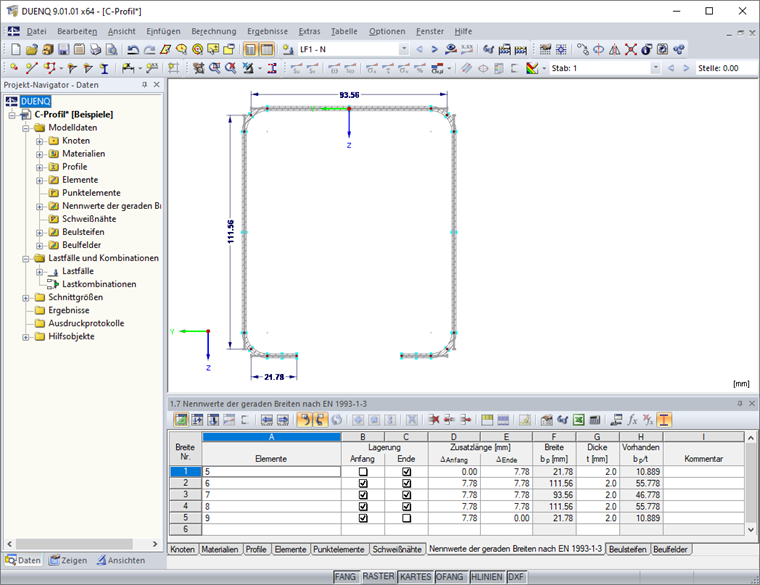Screen dimensions: 760x585
Task: Click the blue I-profile section icon
Action: click(104, 68)
